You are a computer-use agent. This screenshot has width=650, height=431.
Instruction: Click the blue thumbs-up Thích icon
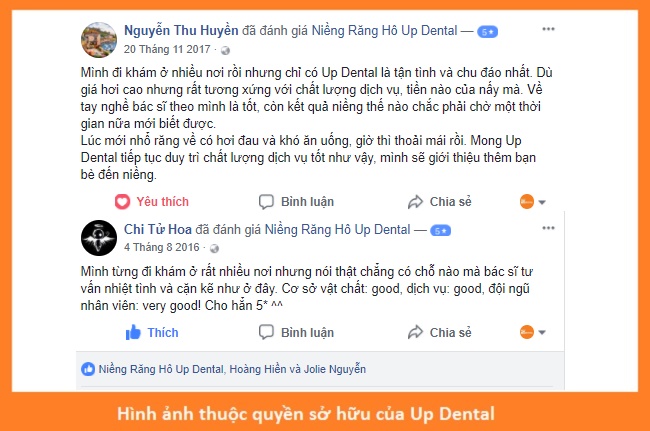click(133, 332)
